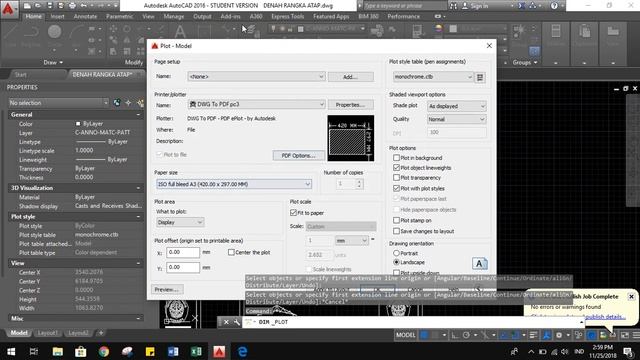Viewport: 640px width, 360px height.
Task: Click Add page setup button
Action: click(351, 77)
